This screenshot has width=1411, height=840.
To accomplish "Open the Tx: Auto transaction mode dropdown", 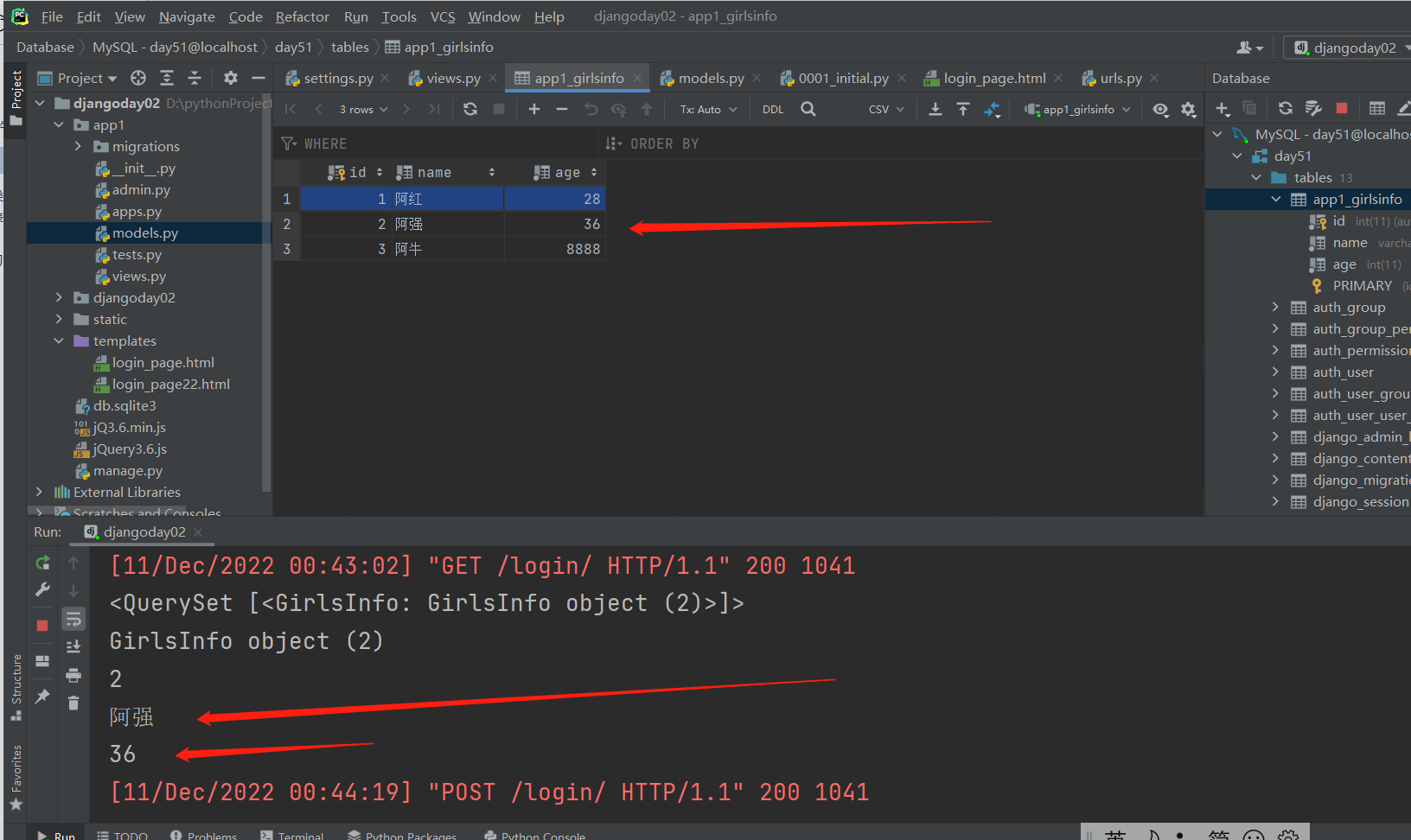I will click(x=708, y=110).
